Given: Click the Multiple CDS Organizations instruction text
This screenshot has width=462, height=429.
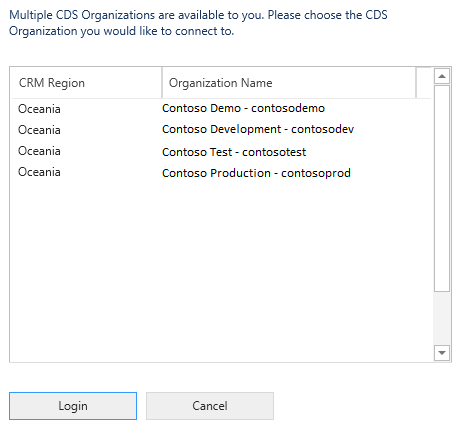Looking at the screenshot, I should click(198, 23).
